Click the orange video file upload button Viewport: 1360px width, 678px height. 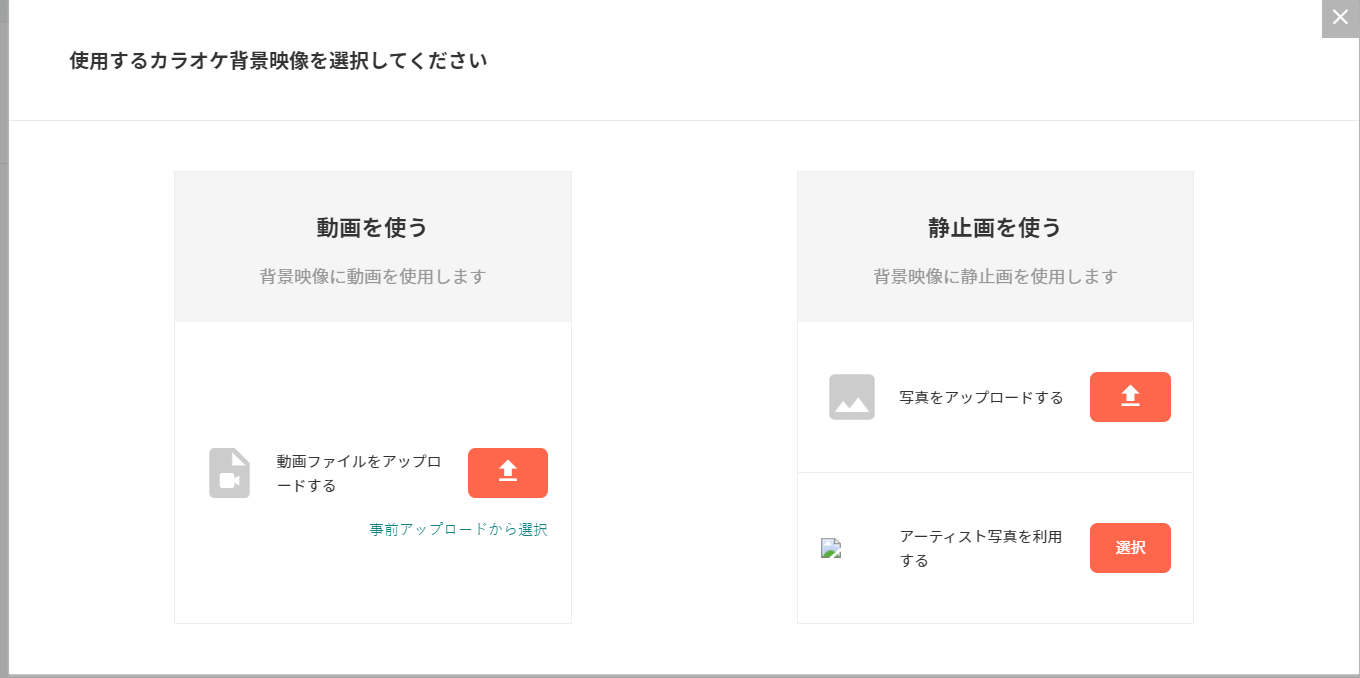(x=508, y=473)
